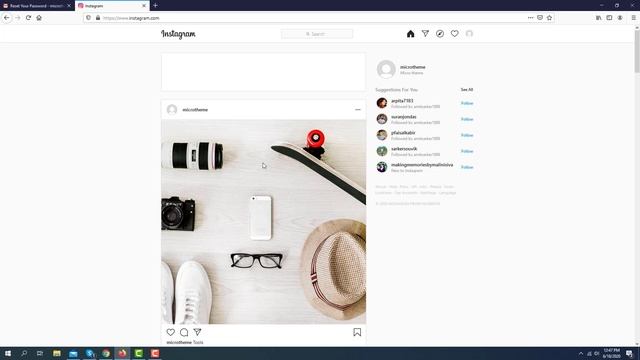Image resolution: width=640 pixels, height=360 pixels.
Task: Click sidebar profile avatar of miicrotheme
Action: coord(386,69)
